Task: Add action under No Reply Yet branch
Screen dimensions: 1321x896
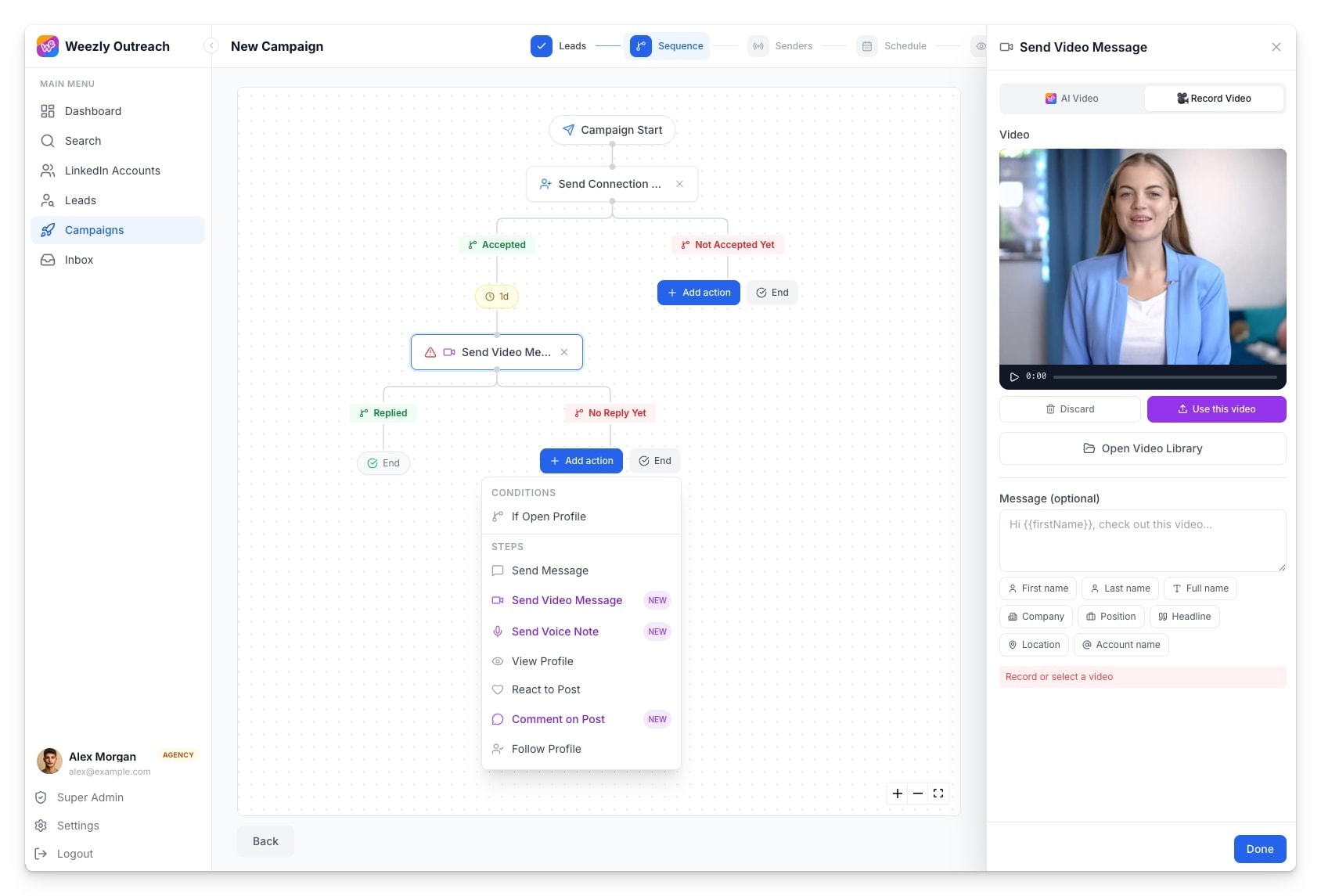Action: 581,461
